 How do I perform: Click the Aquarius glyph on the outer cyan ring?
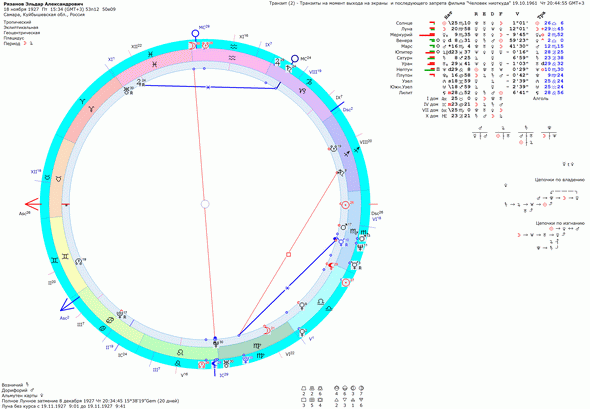coord(234,47)
